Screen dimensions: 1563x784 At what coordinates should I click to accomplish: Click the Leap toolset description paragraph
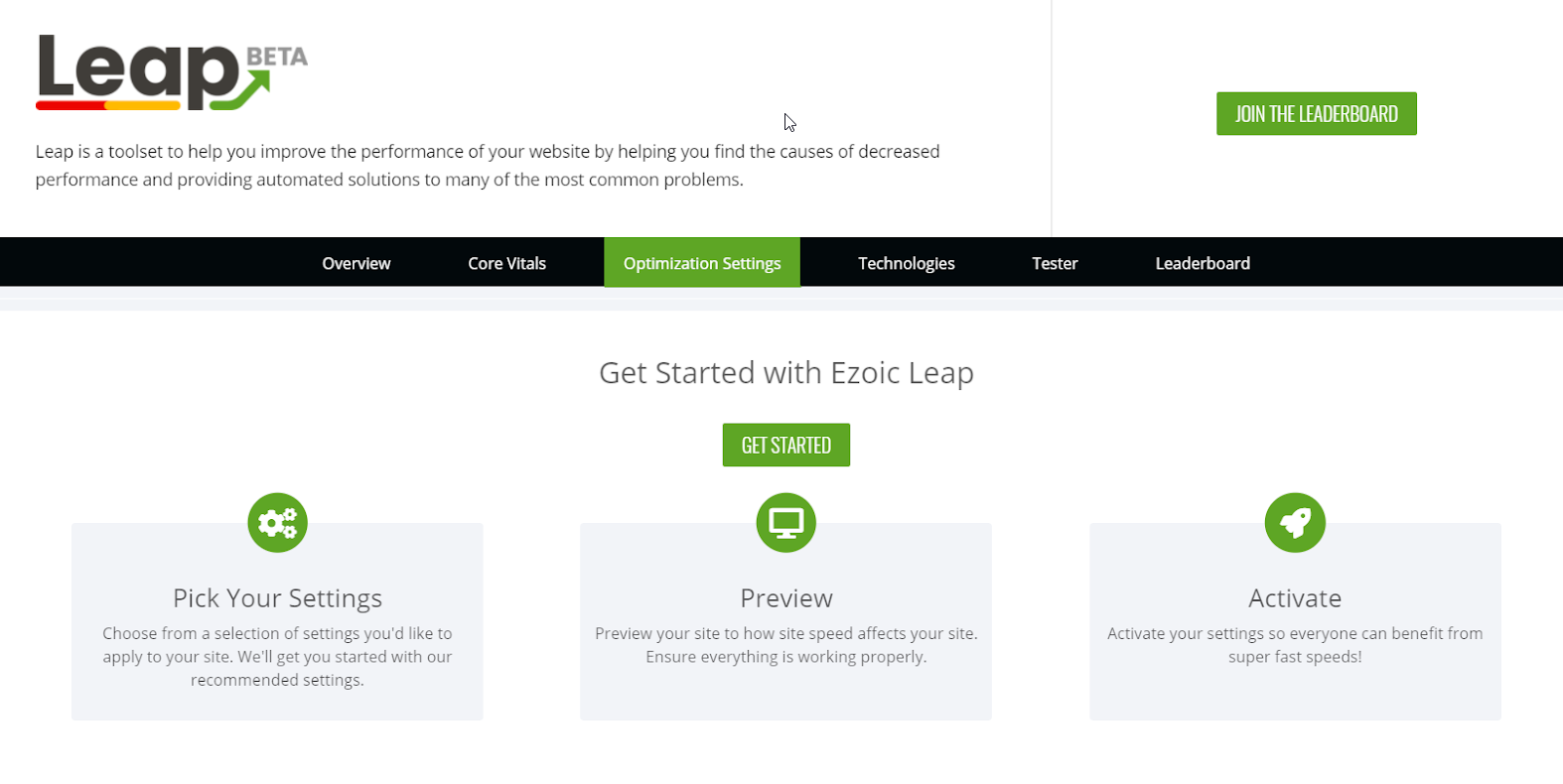(488, 166)
